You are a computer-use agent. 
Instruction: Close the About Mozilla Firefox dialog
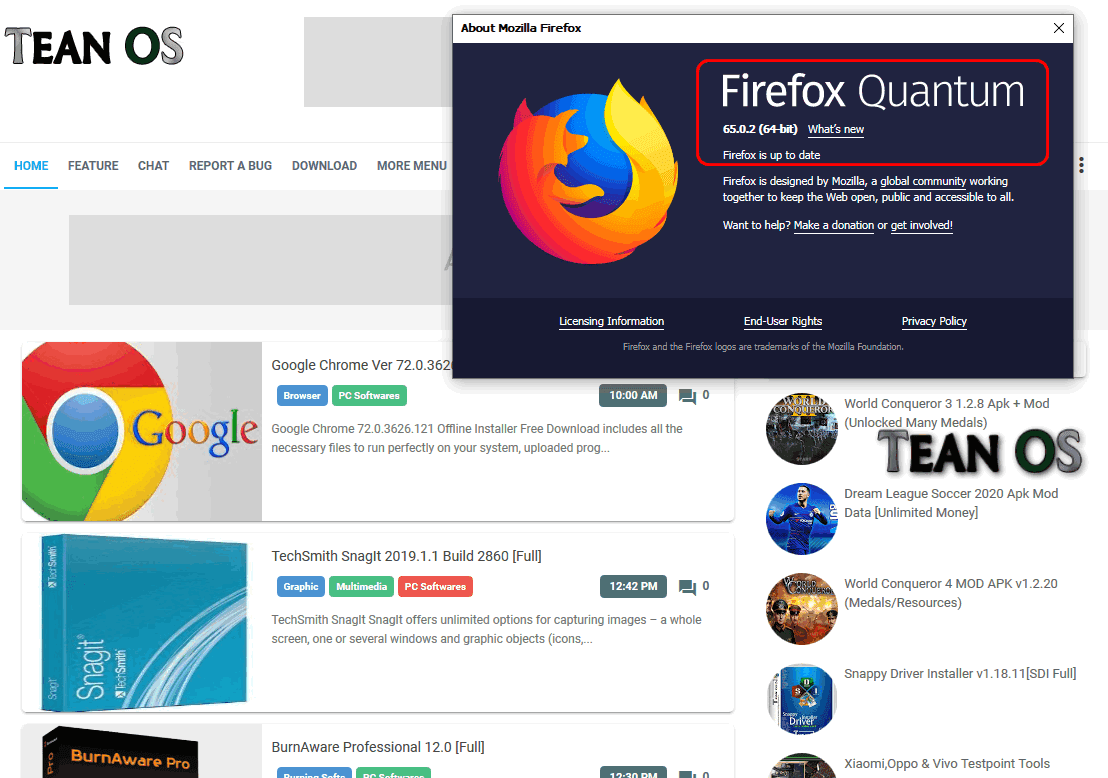pyautogui.click(x=1059, y=28)
